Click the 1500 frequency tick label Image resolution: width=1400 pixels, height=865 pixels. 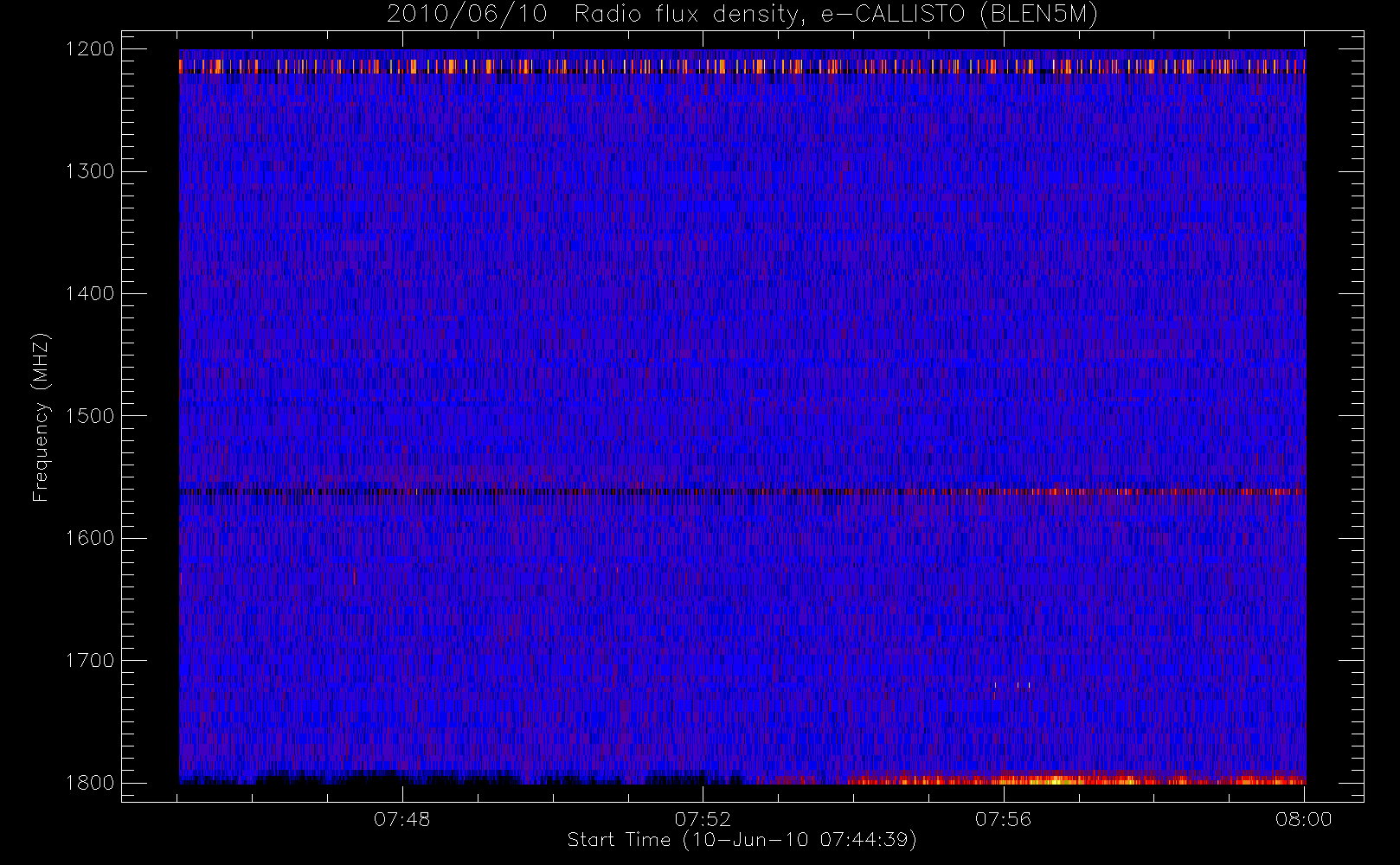[90, 415]
